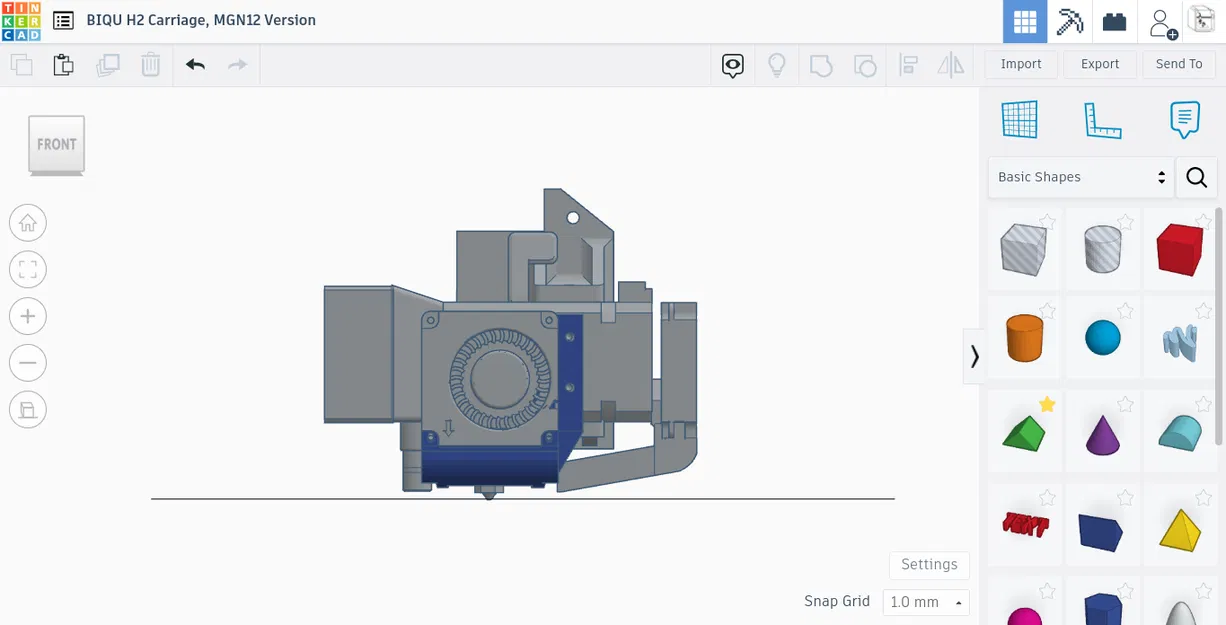Open the designs list icon

(x=63, y=20)
